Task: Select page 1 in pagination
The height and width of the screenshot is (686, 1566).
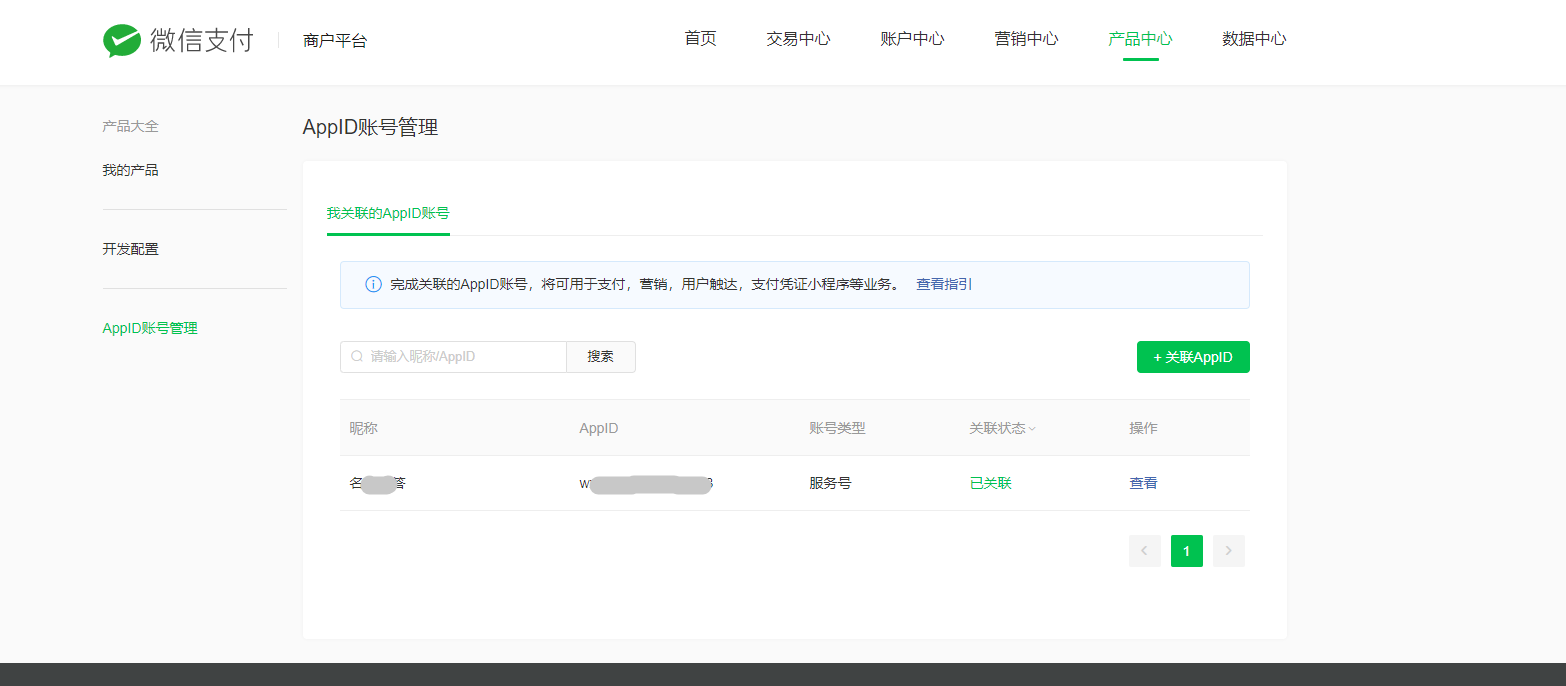Action: pos(1187,551)
